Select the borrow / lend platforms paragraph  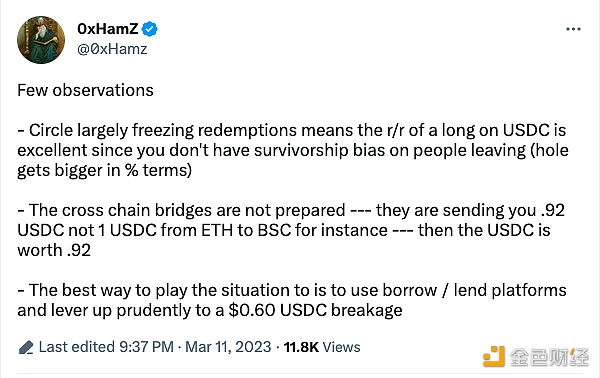292,300
